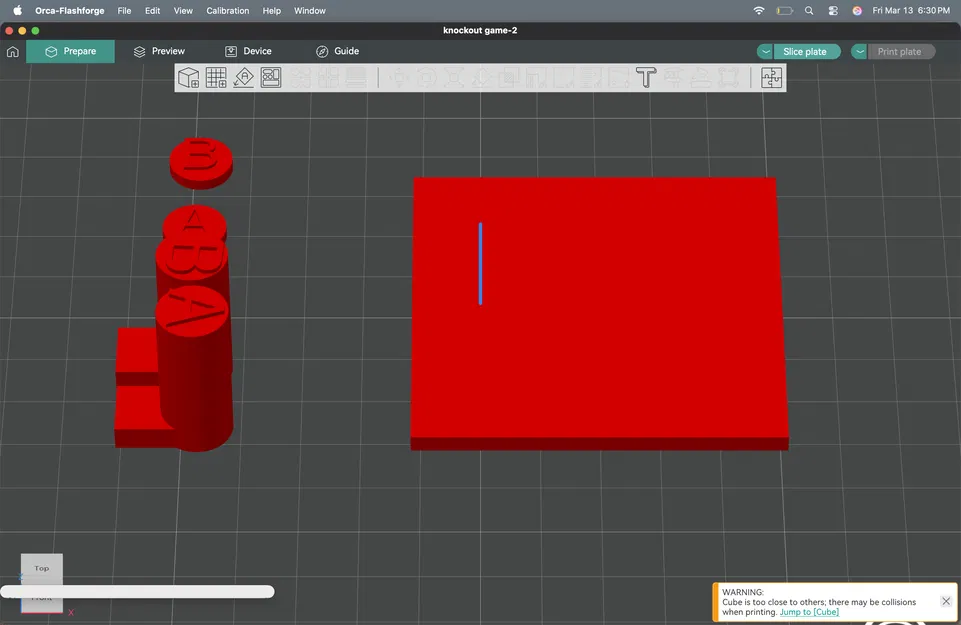Select the Text shape tool
The image size is (961, 625).
click(646, 78)
